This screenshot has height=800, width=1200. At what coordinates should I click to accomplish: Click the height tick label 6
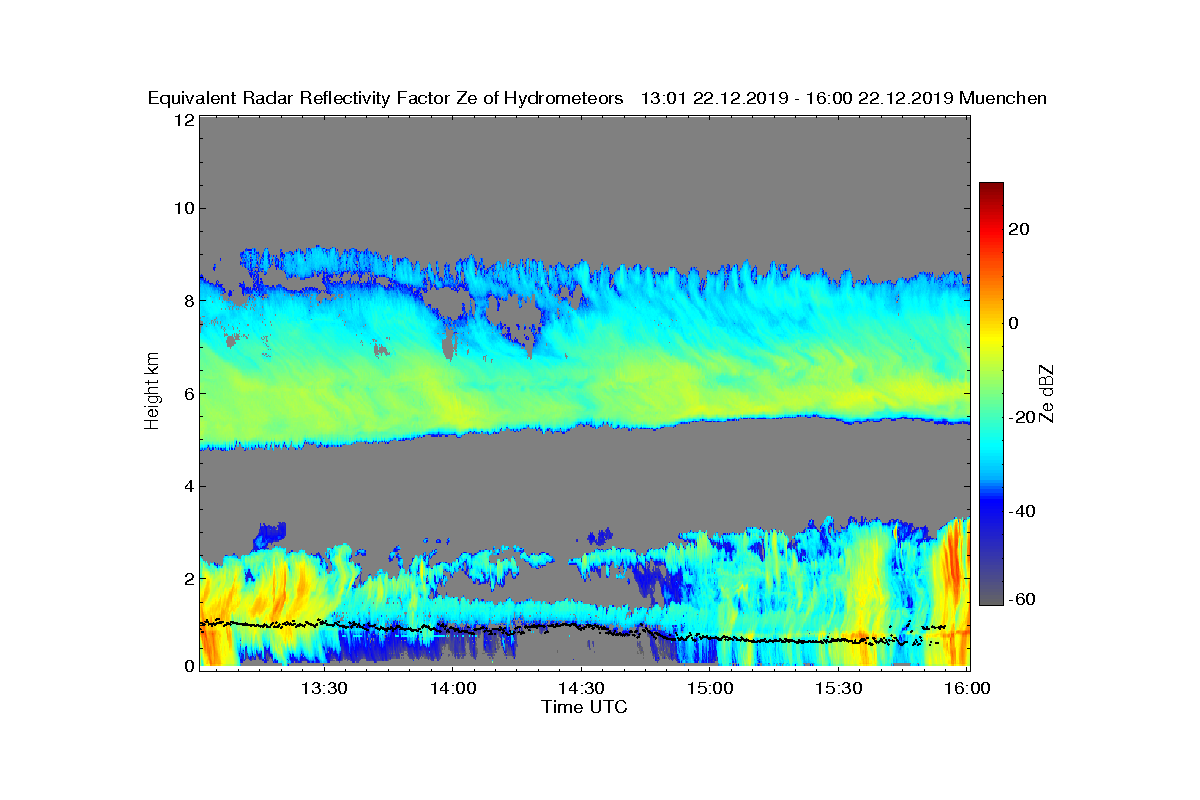pos(188,393)
